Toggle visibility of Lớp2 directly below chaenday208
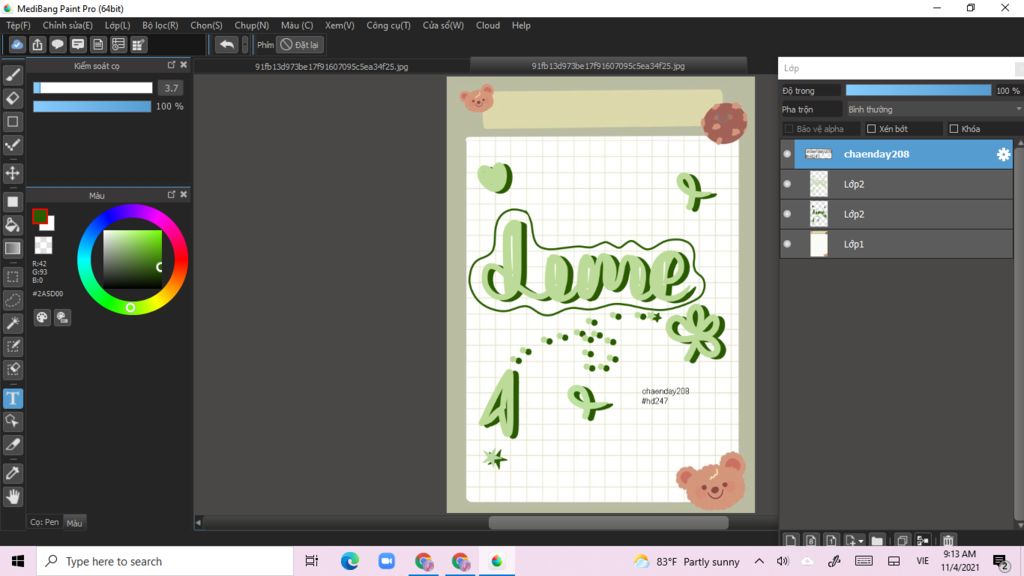Screen dimensions: 1024x576 787,184
